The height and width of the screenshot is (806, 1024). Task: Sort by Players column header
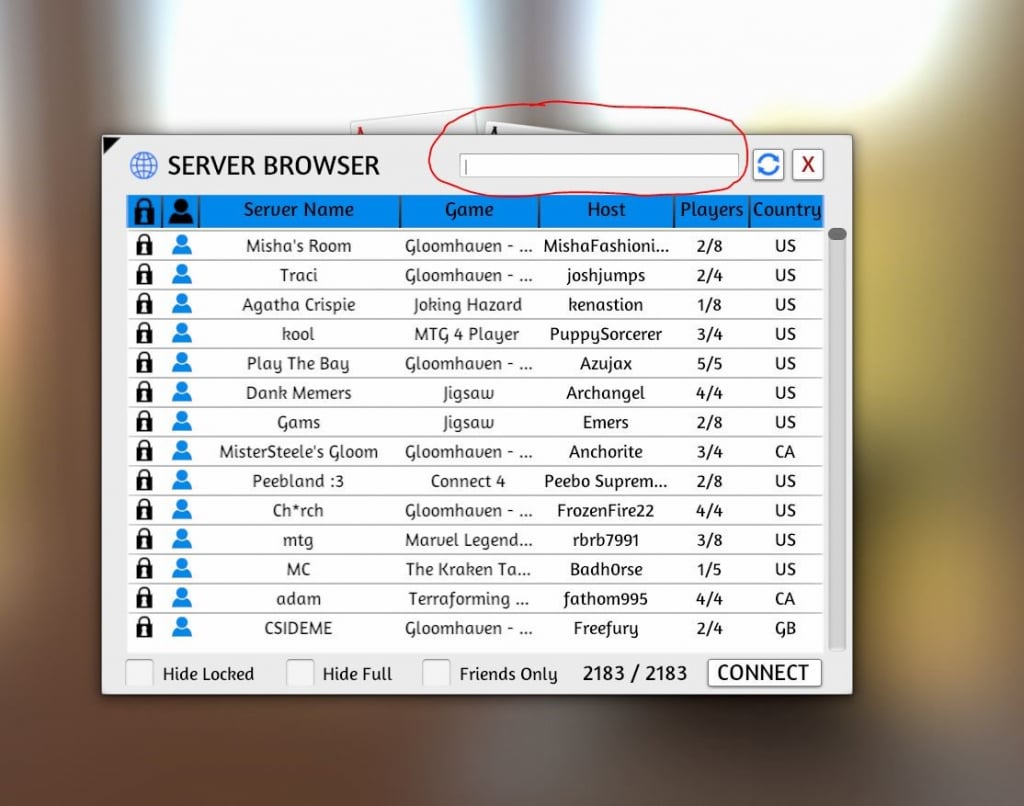tap(711, 210)
